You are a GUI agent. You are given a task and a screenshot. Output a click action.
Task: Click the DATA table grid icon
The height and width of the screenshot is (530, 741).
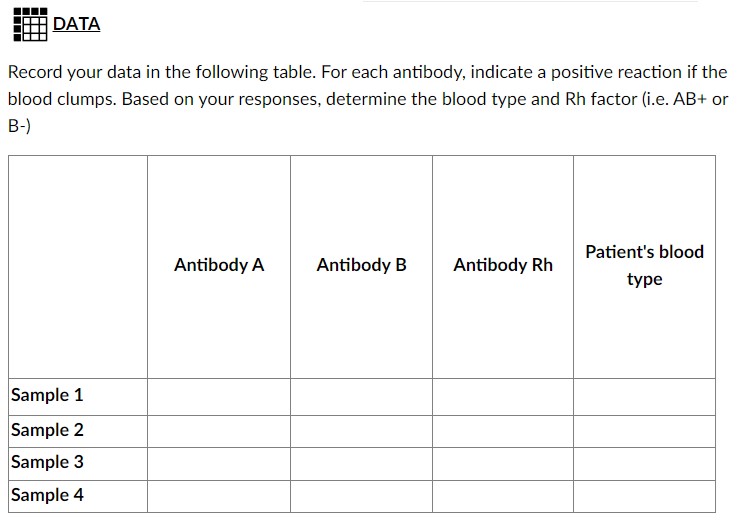pyautogui.click(x=30, y=25)
